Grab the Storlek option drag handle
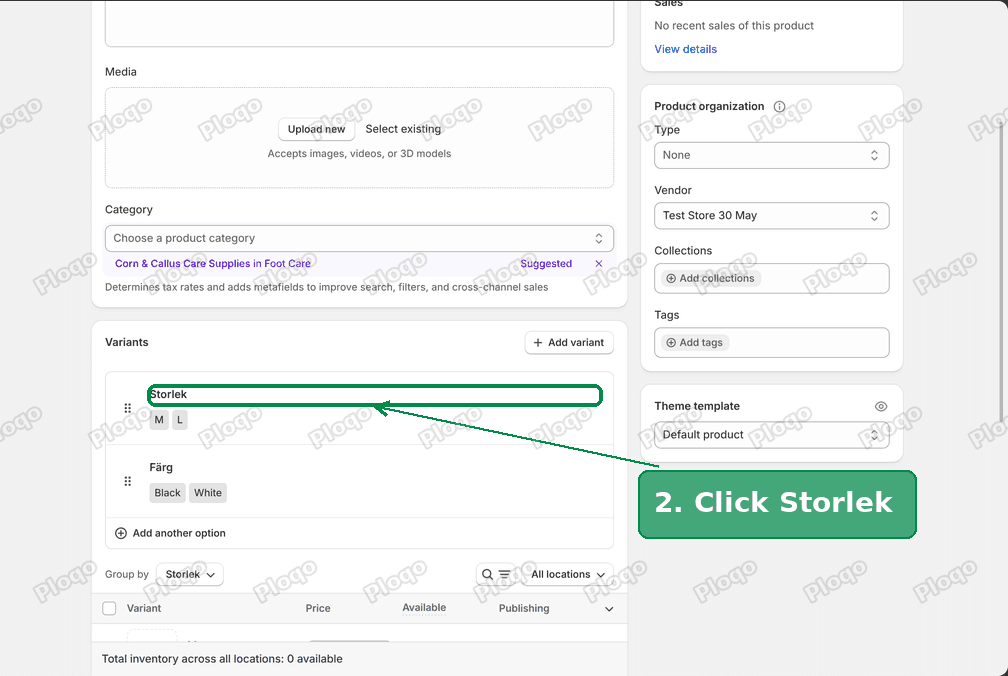 pyautogui.click(x=127, y=408)
